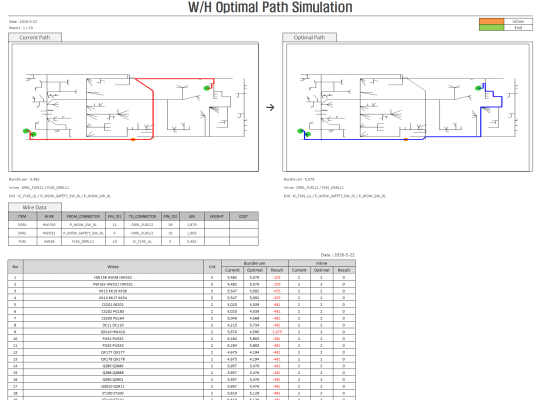This screenshot has height=400, width=550.
Task: Click the red routed path in the Current Path diagram
Action: click(x=153, y=112)
